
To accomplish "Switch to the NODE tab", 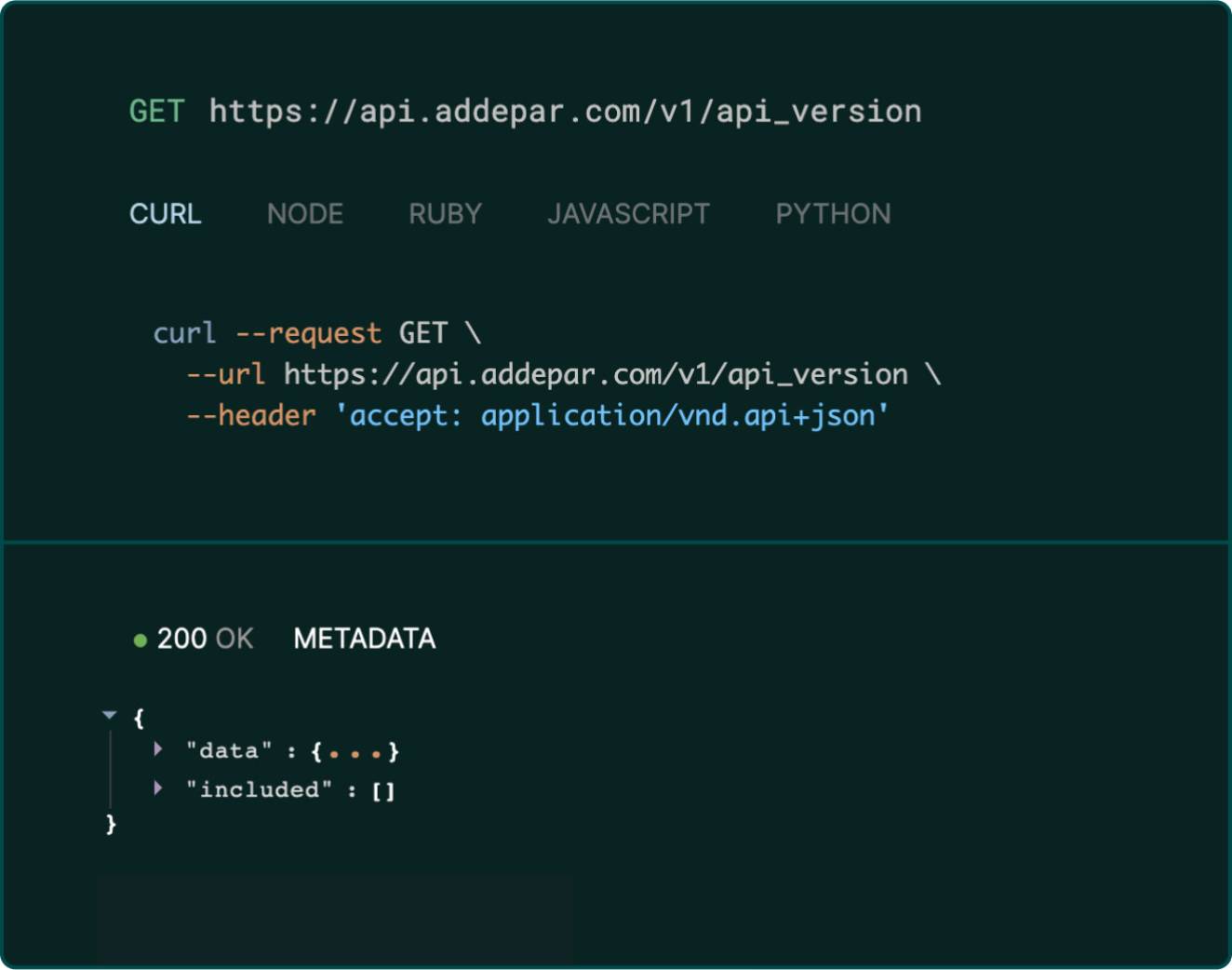I will click(x=304, y=214).
